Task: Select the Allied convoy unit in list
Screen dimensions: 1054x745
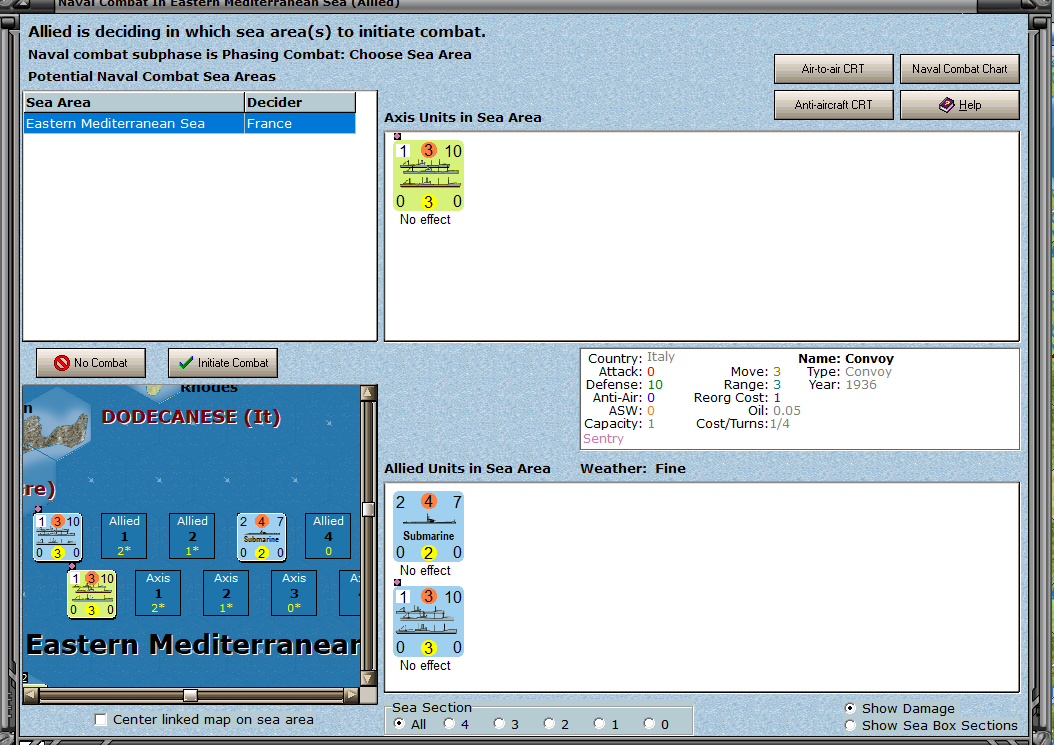Action: coord(428,621)
